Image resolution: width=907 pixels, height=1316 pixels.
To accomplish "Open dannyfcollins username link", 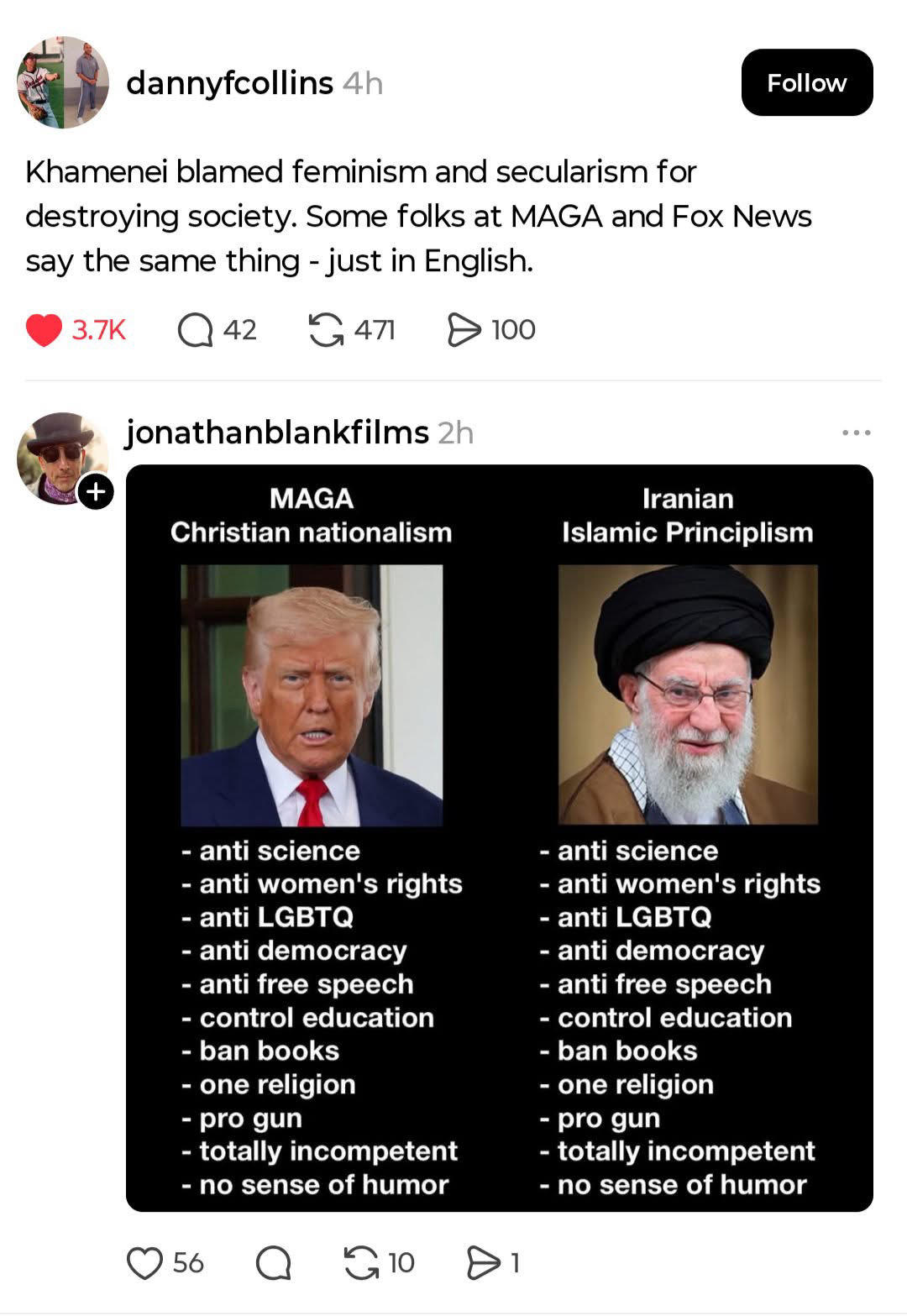I will click(x=229, y=83).
